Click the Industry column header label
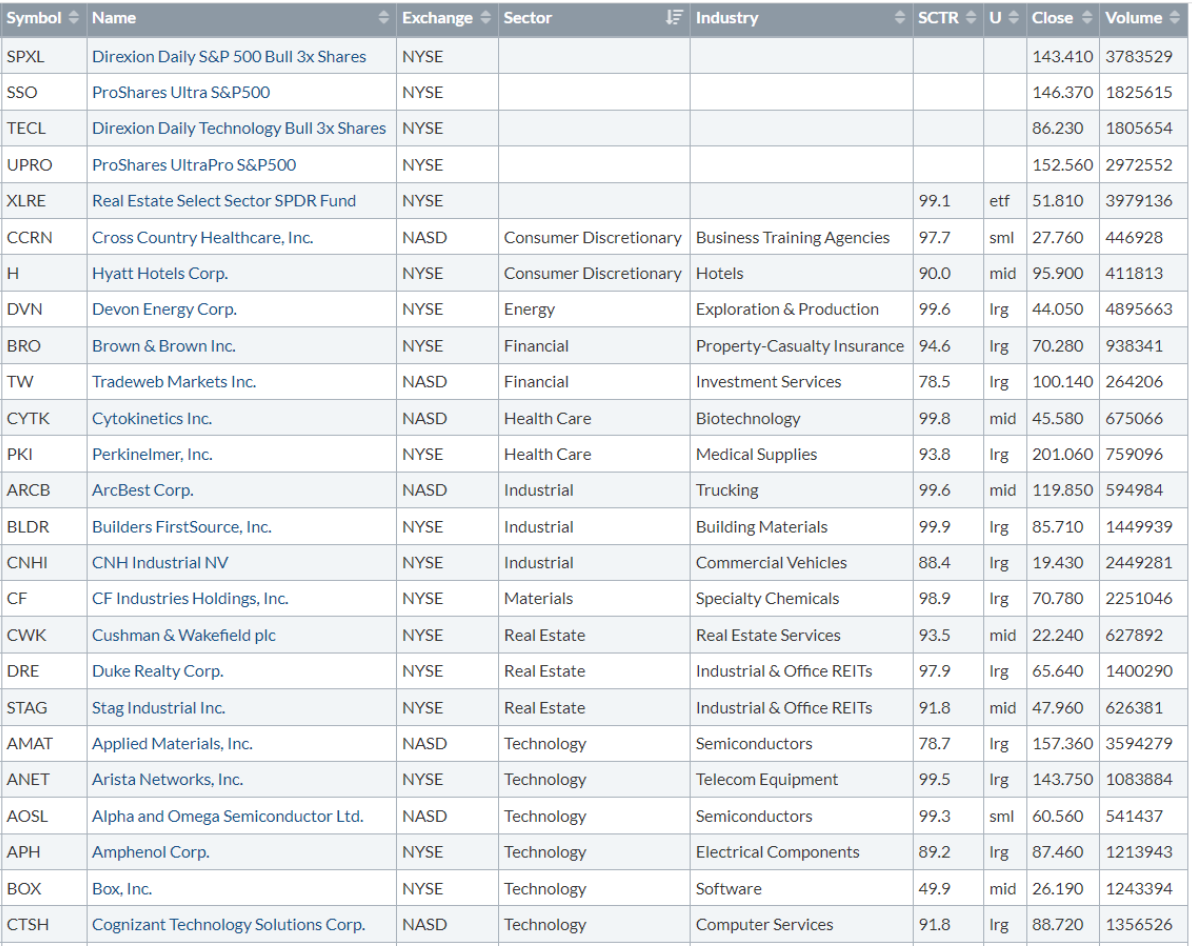This screenshot has height=946, width=1192. point(727,17)
